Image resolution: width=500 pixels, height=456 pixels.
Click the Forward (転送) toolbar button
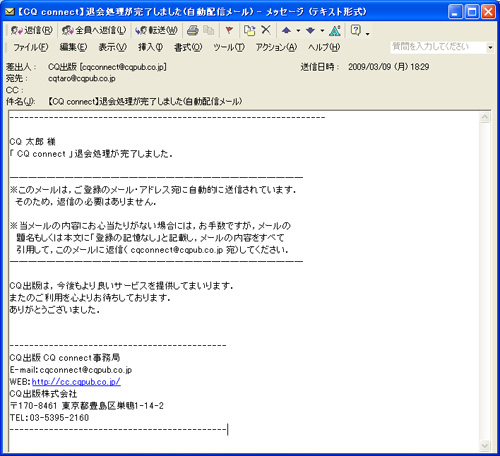[156, 30]
